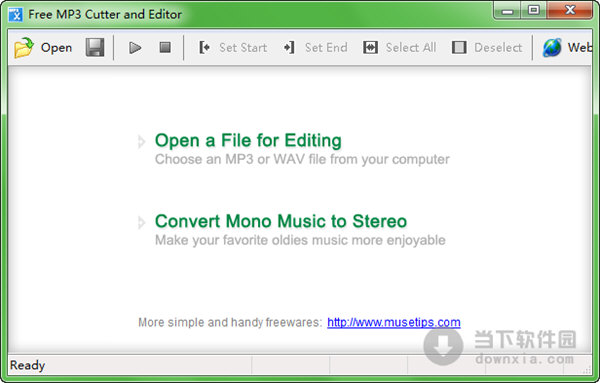Open an audio file with the Open button
The width and height of the screenshot is (600, 383).
pyautogui.click(x=43, y=47)
